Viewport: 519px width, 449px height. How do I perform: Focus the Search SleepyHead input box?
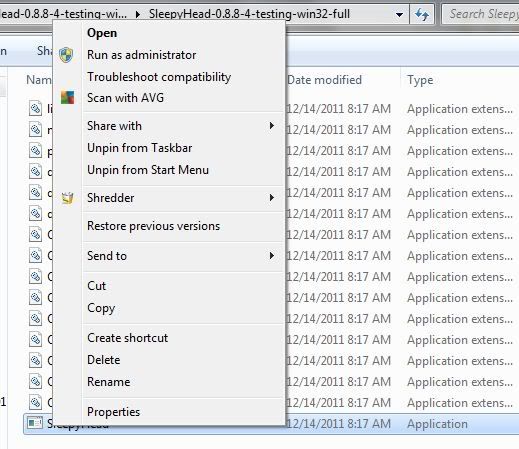click(481, 14)
